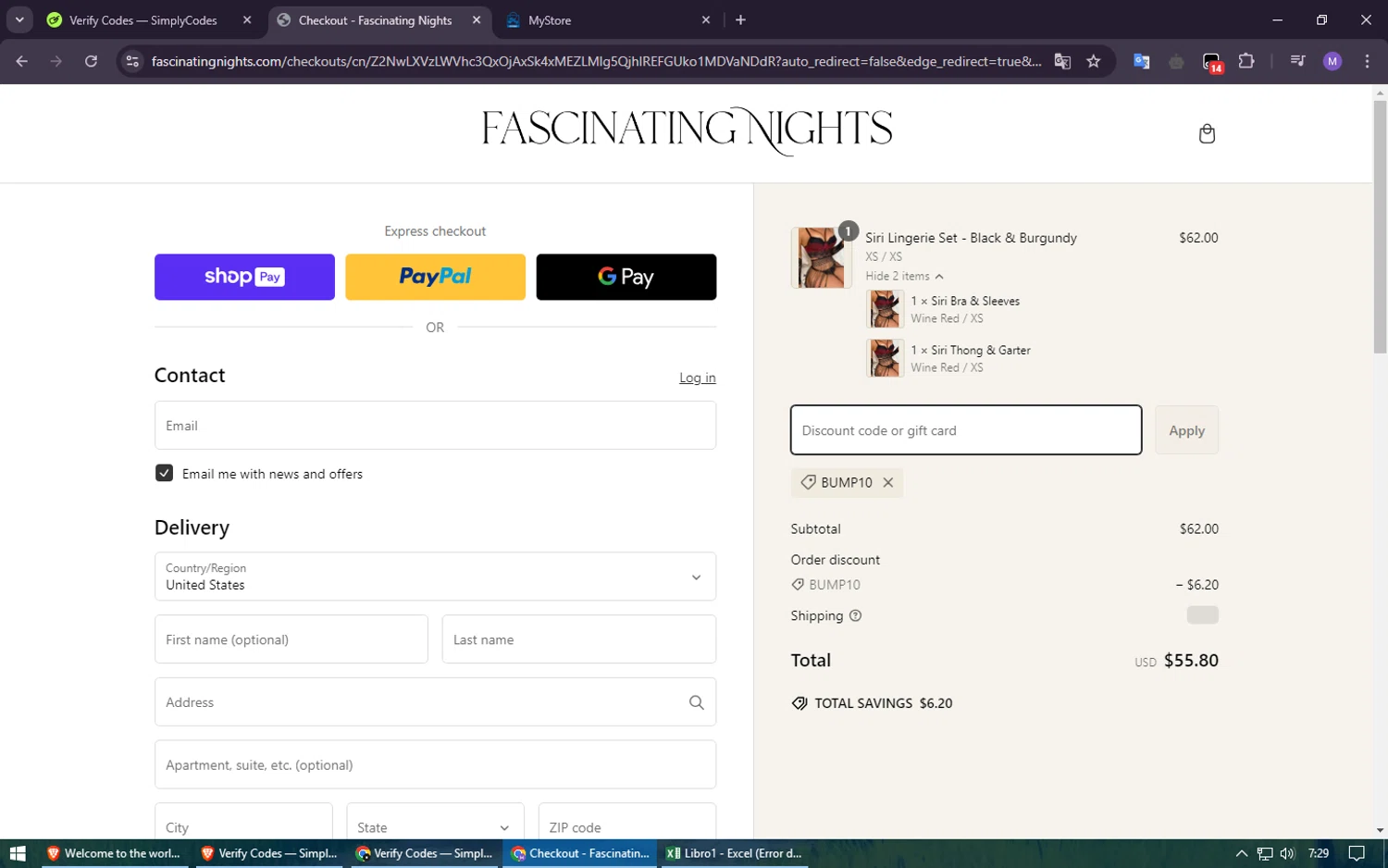This screenshot has height=868, width=1388.
Task: Close the Checkout tab
Action: (477, 19)
